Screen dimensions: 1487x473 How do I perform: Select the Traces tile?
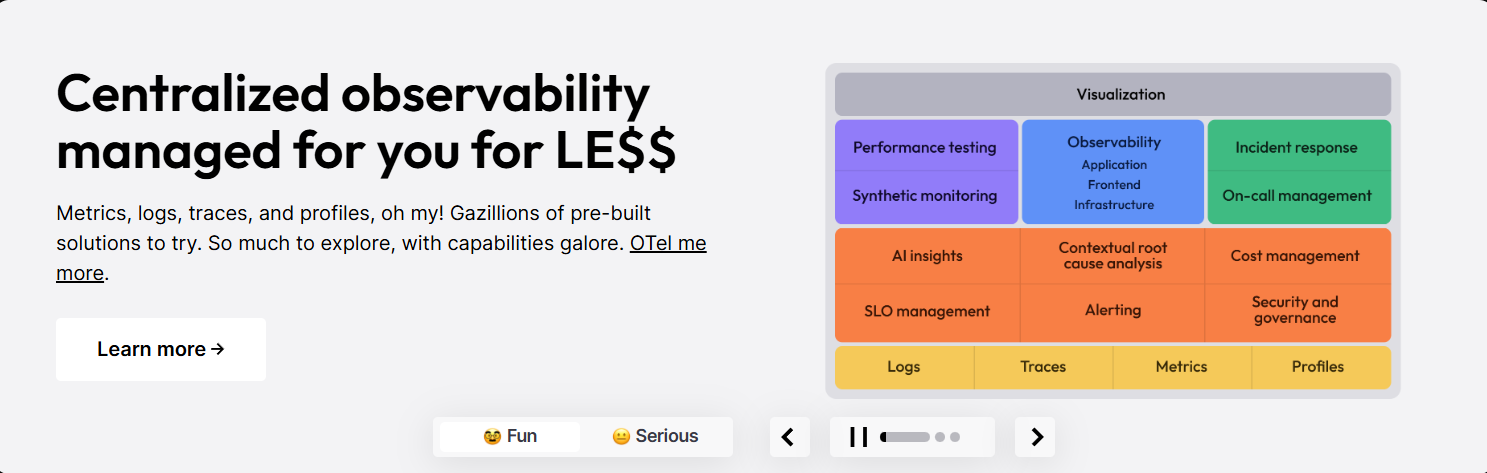click(1043, 367)
